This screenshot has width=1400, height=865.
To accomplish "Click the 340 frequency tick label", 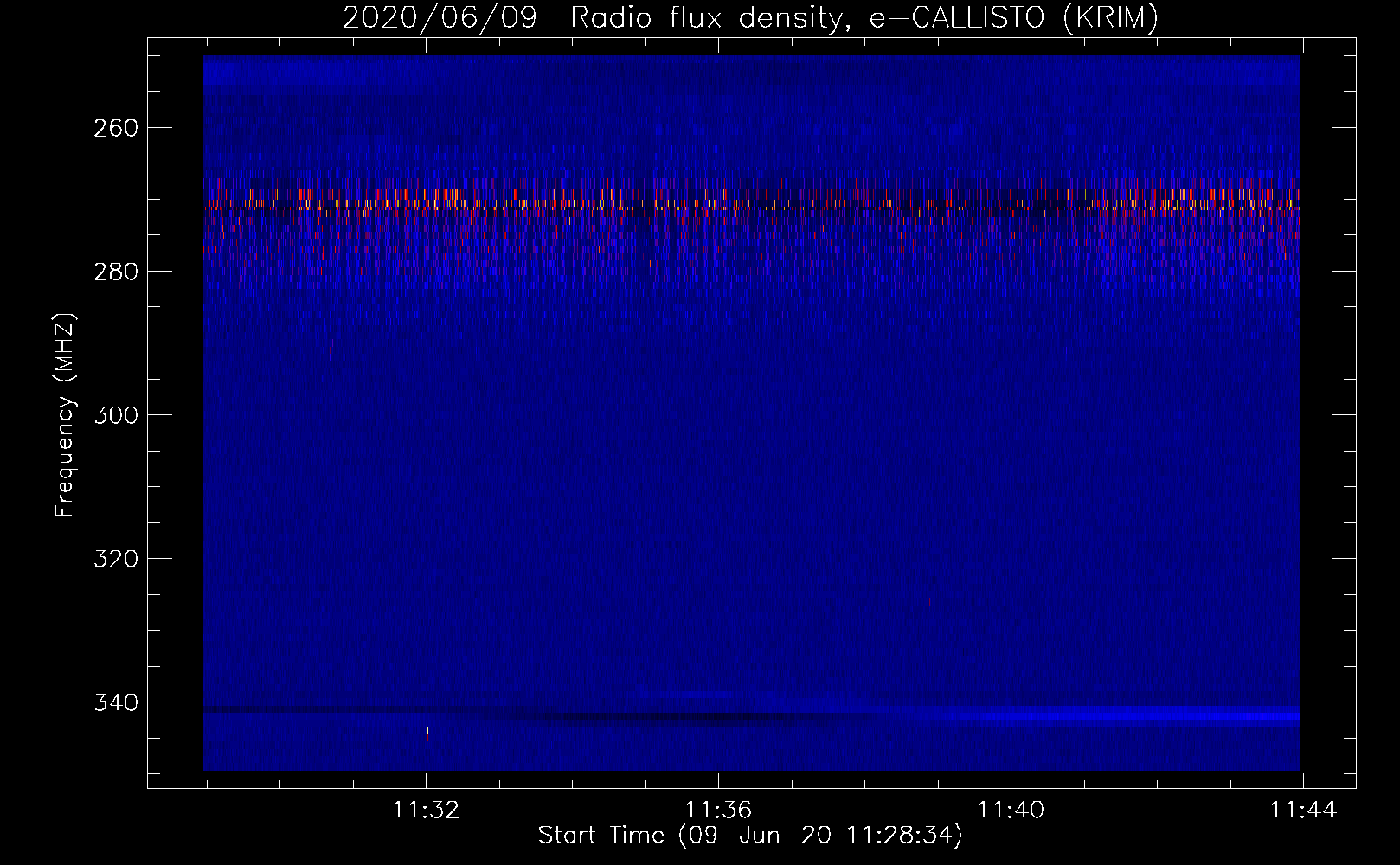I will 115,702.
